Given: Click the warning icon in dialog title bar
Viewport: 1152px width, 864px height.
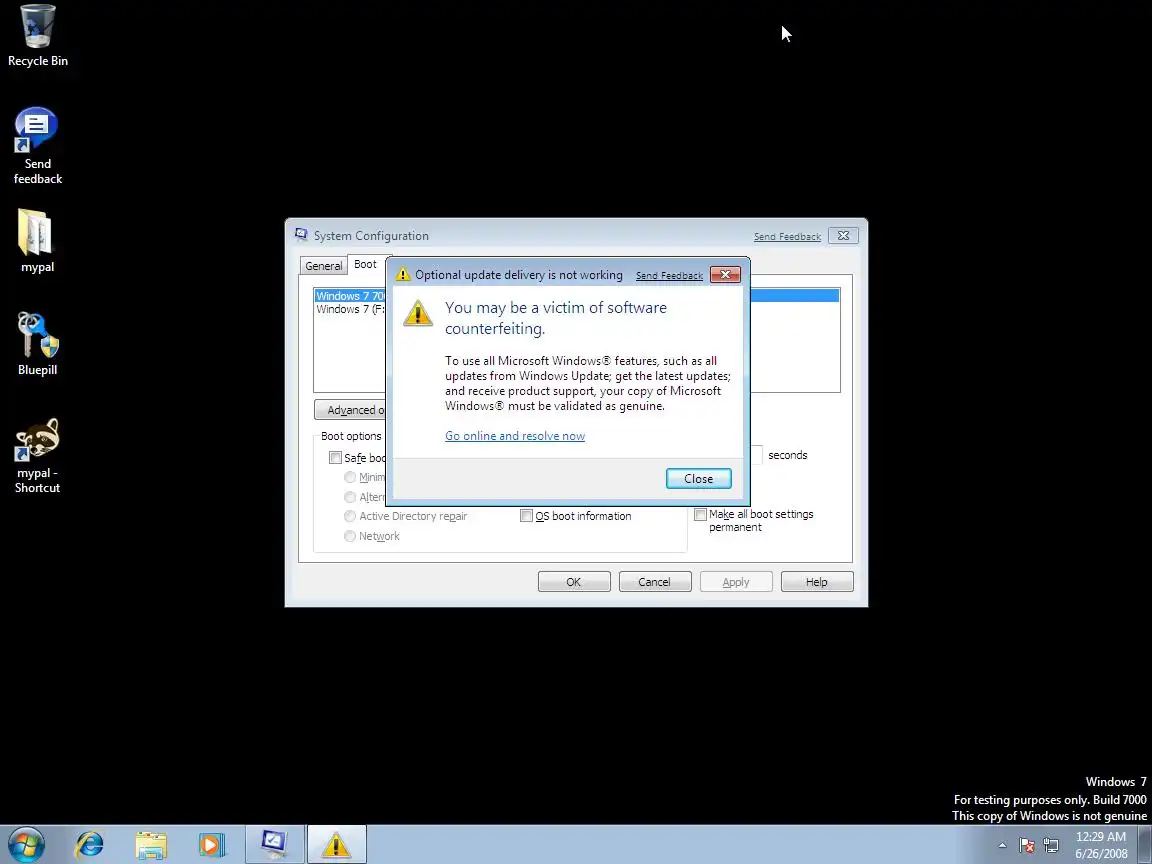Looking at the screenshot, I should [403, 275].
